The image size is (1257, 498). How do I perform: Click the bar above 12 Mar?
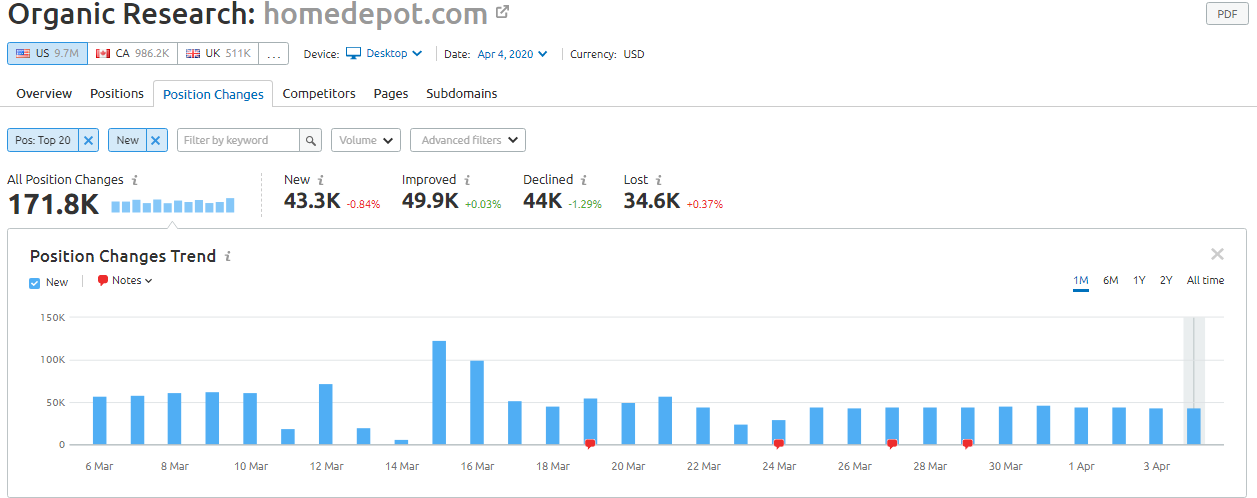(x=326, y=414)
